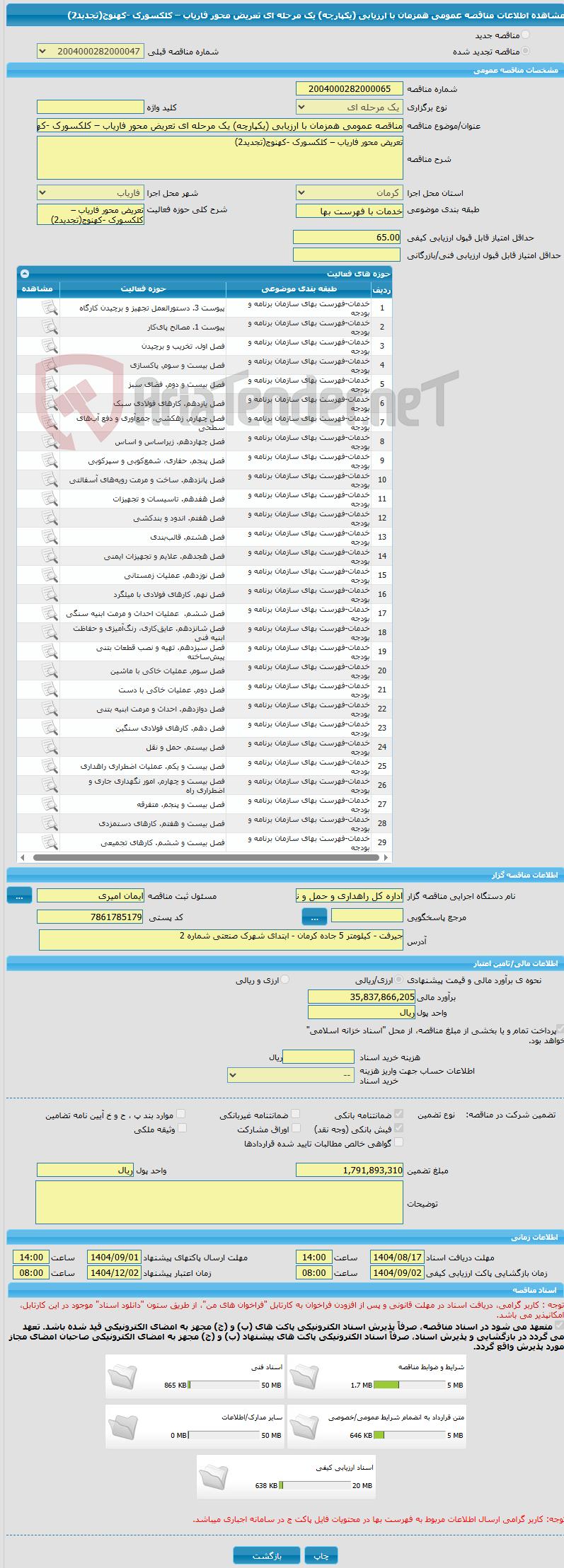Viewport: 564px width, 1568px height.
Task: Open the view icon for row 1
Action: point(49,308)
